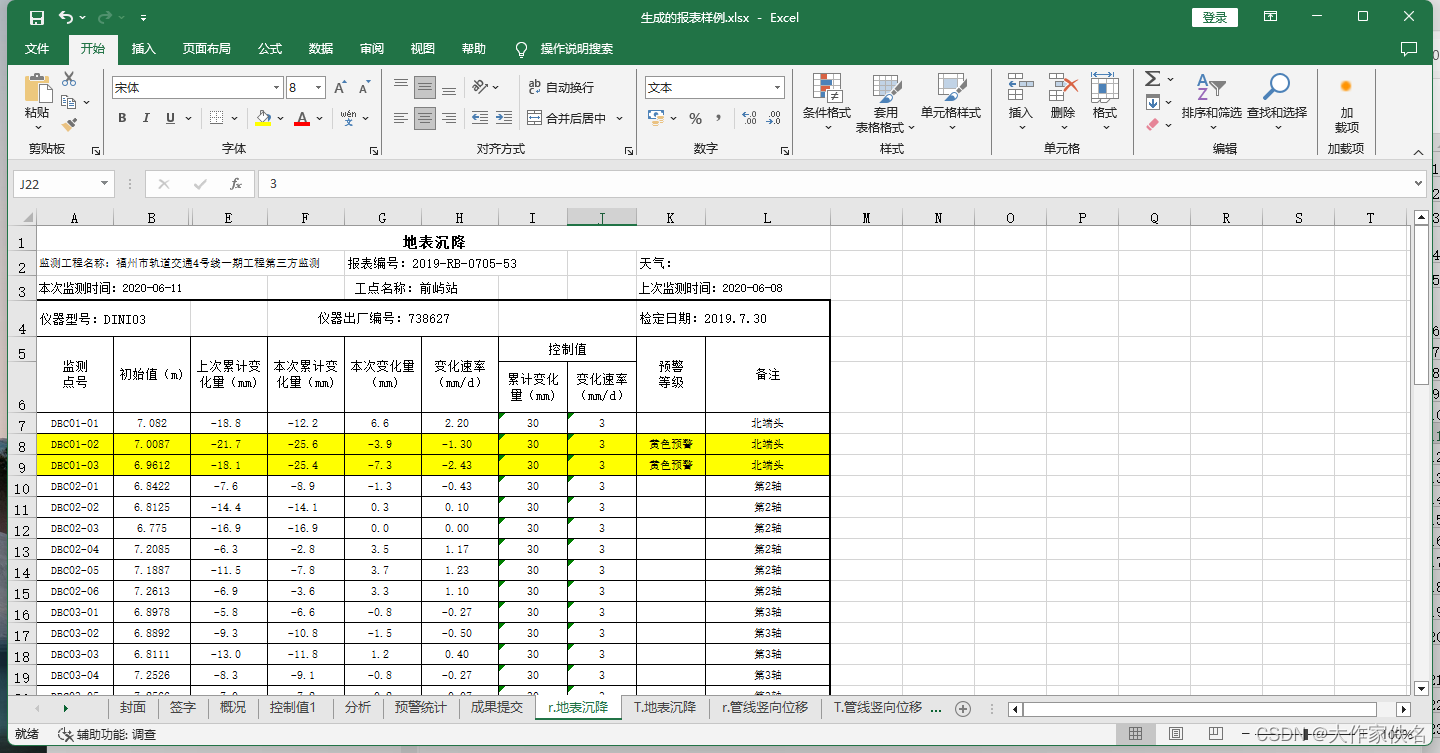Switch to the 公式 (Formulas) ribbon tab
The height and width of the screenshot is (753, 1440).
[x=270, y=49]
